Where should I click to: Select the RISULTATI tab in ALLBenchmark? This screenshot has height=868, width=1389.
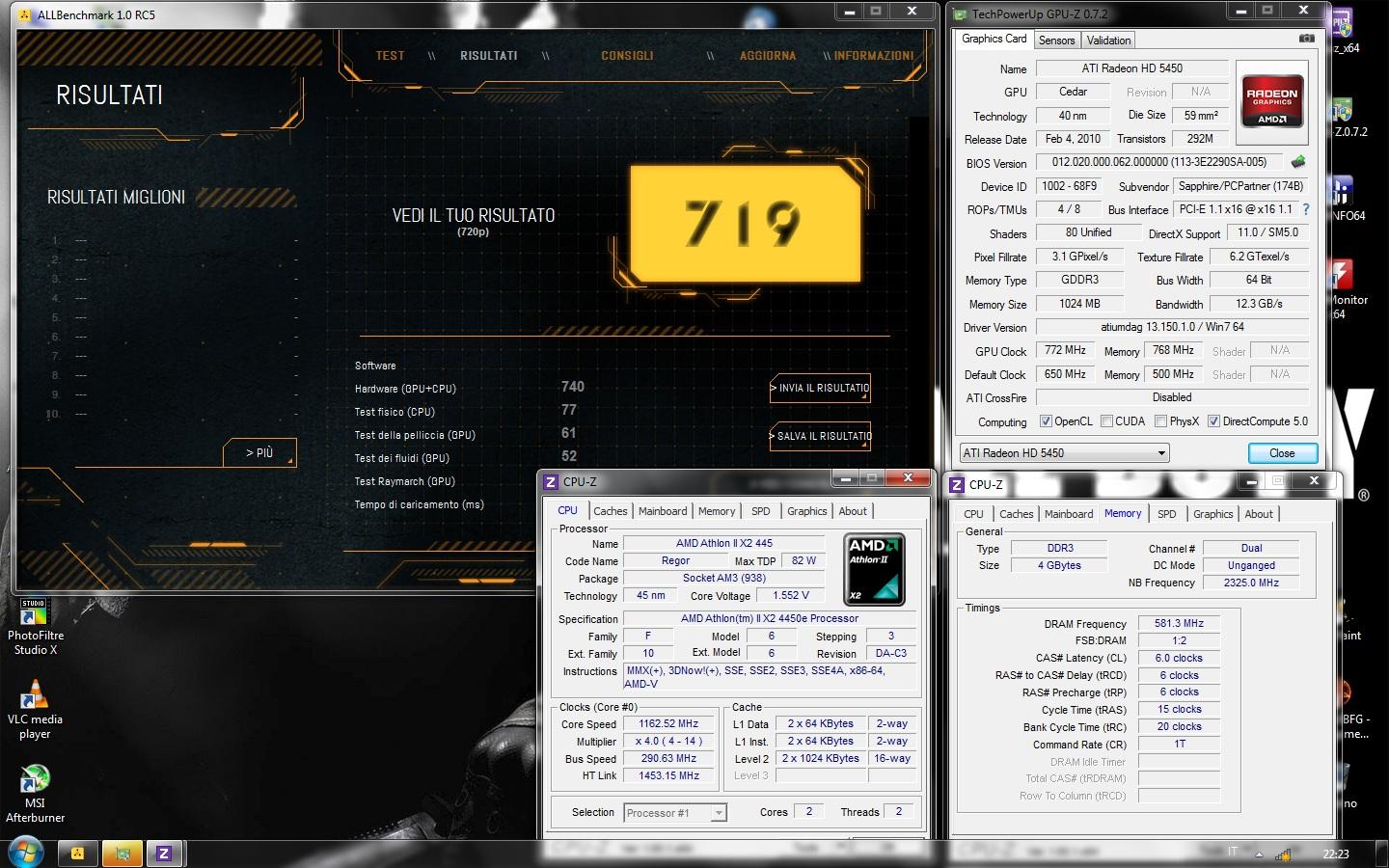coord(489,56)
